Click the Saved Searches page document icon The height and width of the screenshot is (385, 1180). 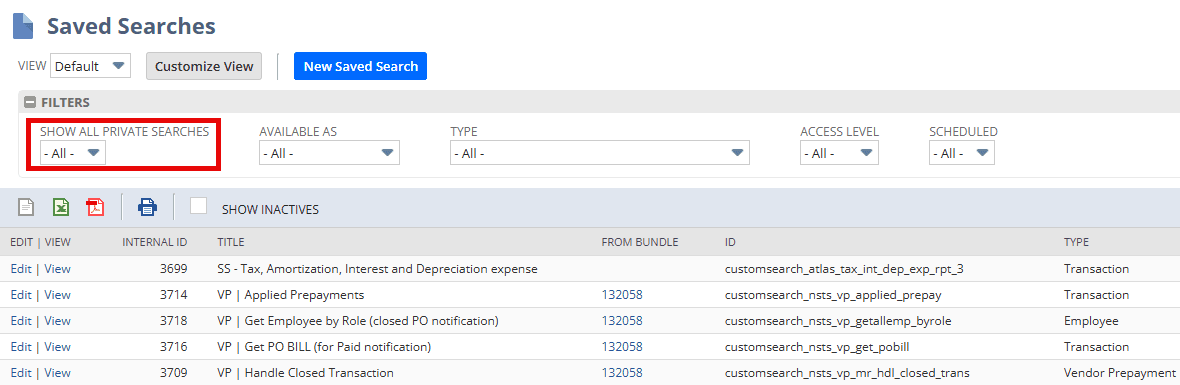(x=23, y=26)
